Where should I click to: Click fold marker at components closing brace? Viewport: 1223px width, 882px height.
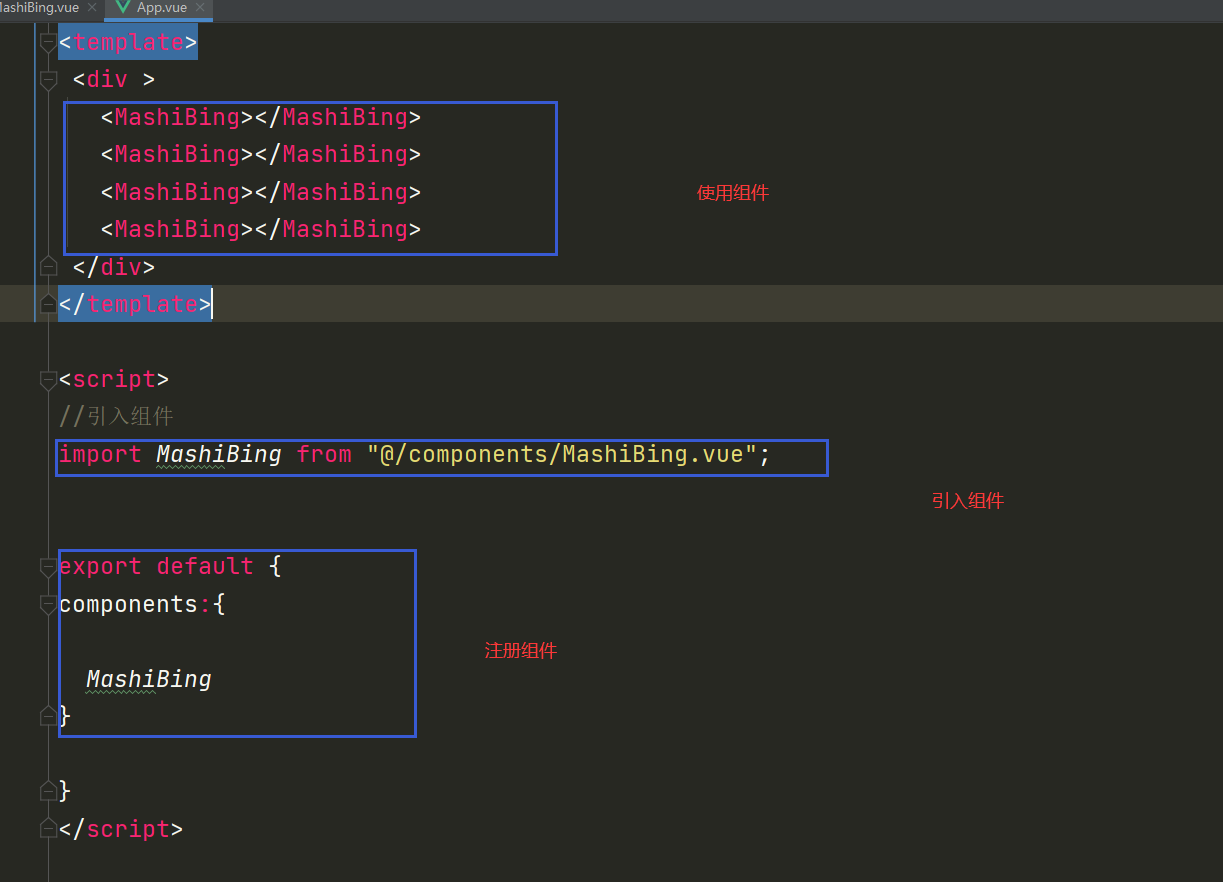[48, 716]
